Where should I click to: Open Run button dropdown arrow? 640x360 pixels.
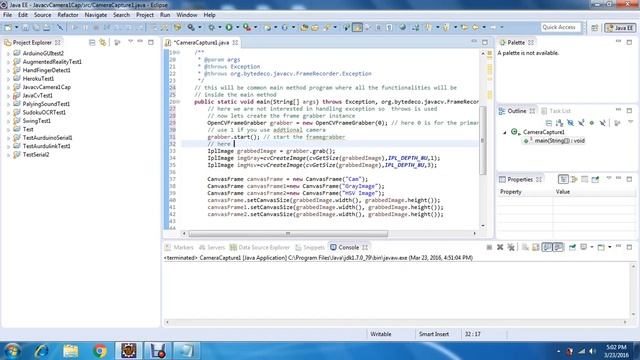click(x=237, y=27)
